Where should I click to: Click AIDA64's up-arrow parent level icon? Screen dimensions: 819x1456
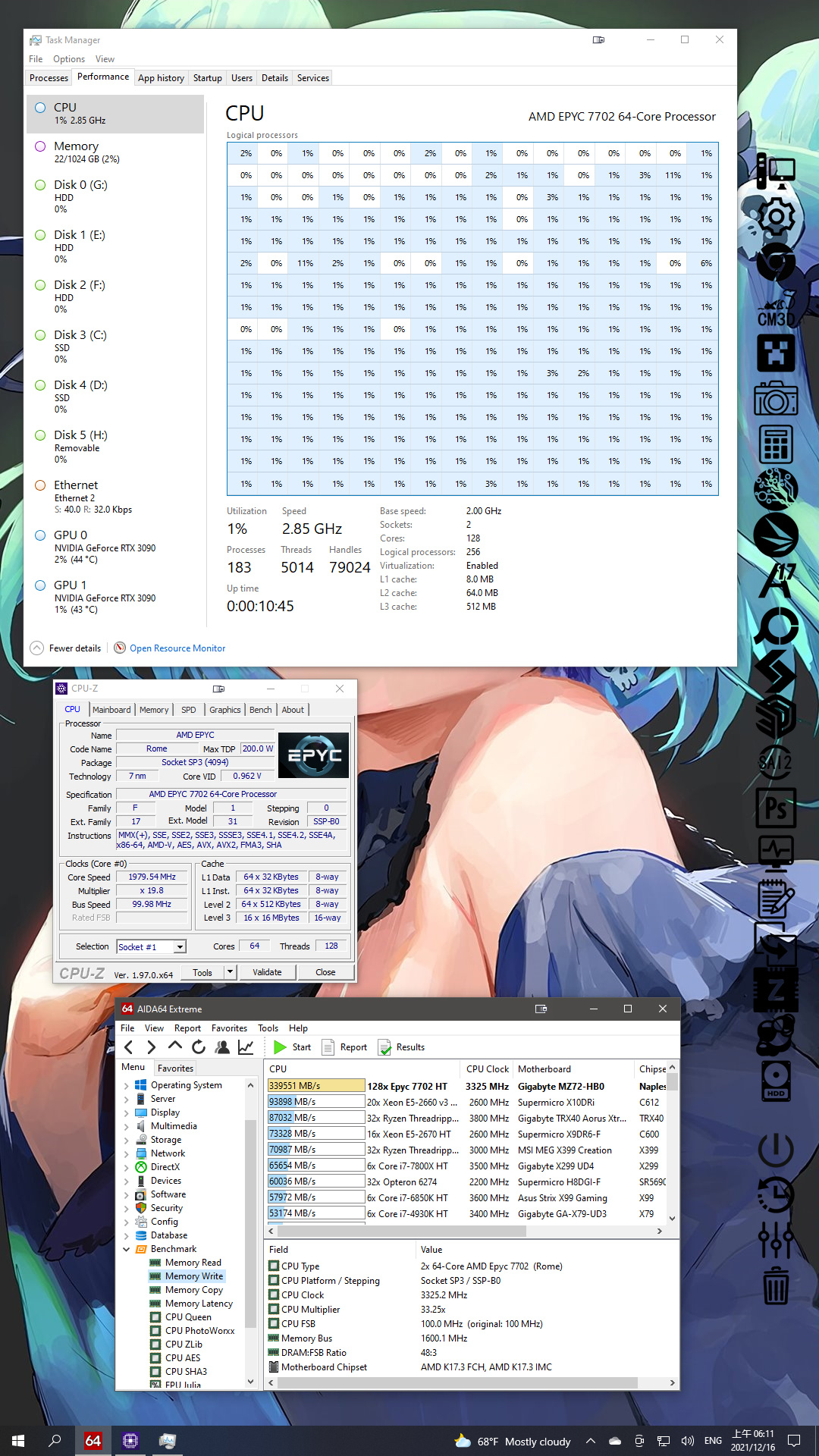coord(175,1046)
